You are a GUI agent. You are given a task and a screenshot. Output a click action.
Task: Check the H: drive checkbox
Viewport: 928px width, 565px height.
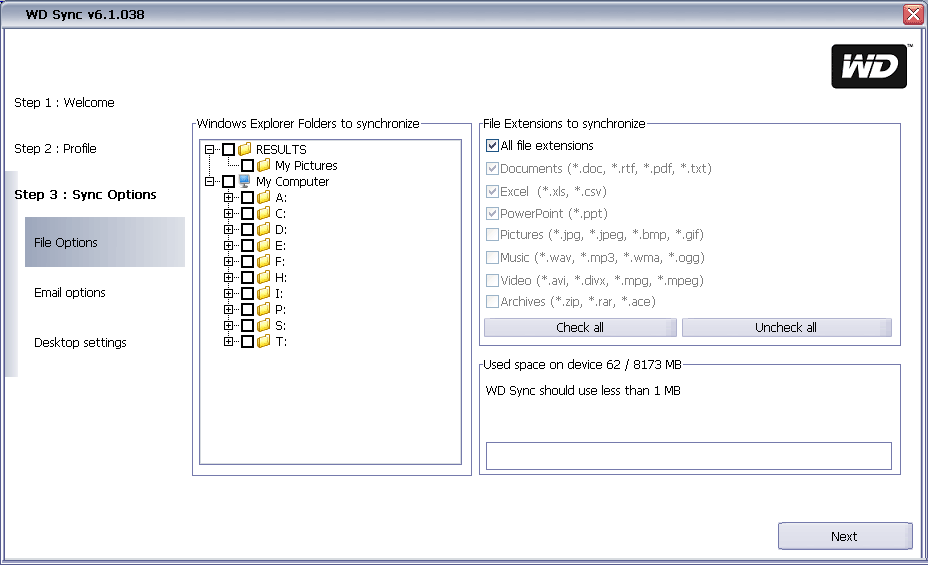247,277
